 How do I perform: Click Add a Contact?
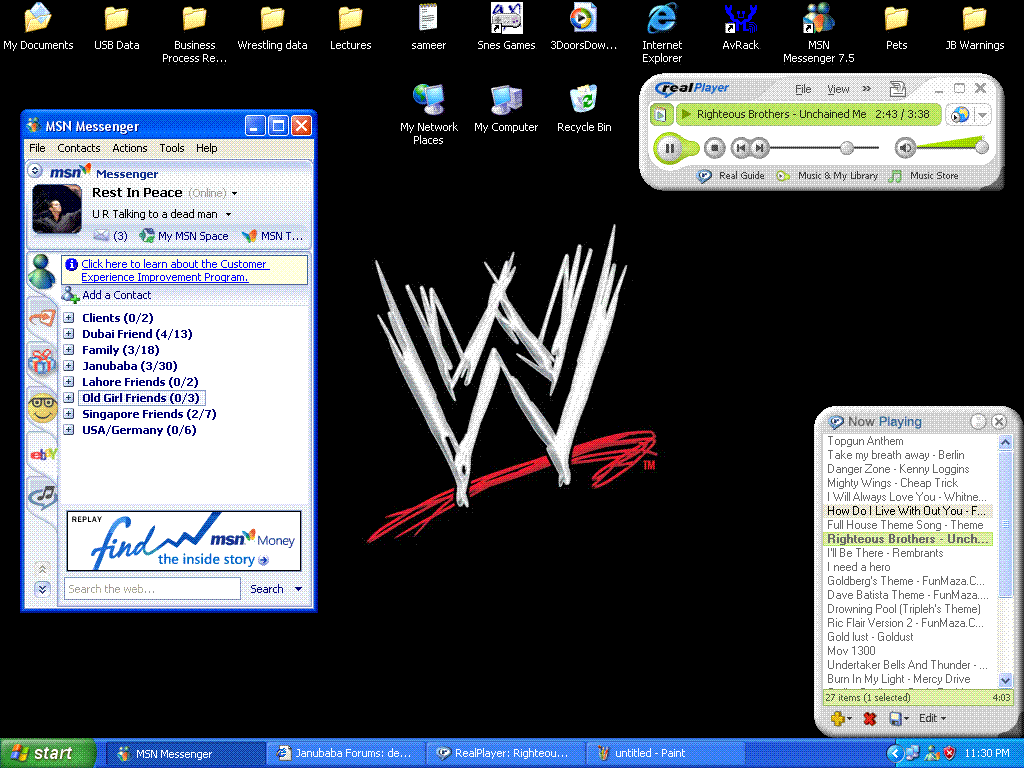[x=106, y=295]
